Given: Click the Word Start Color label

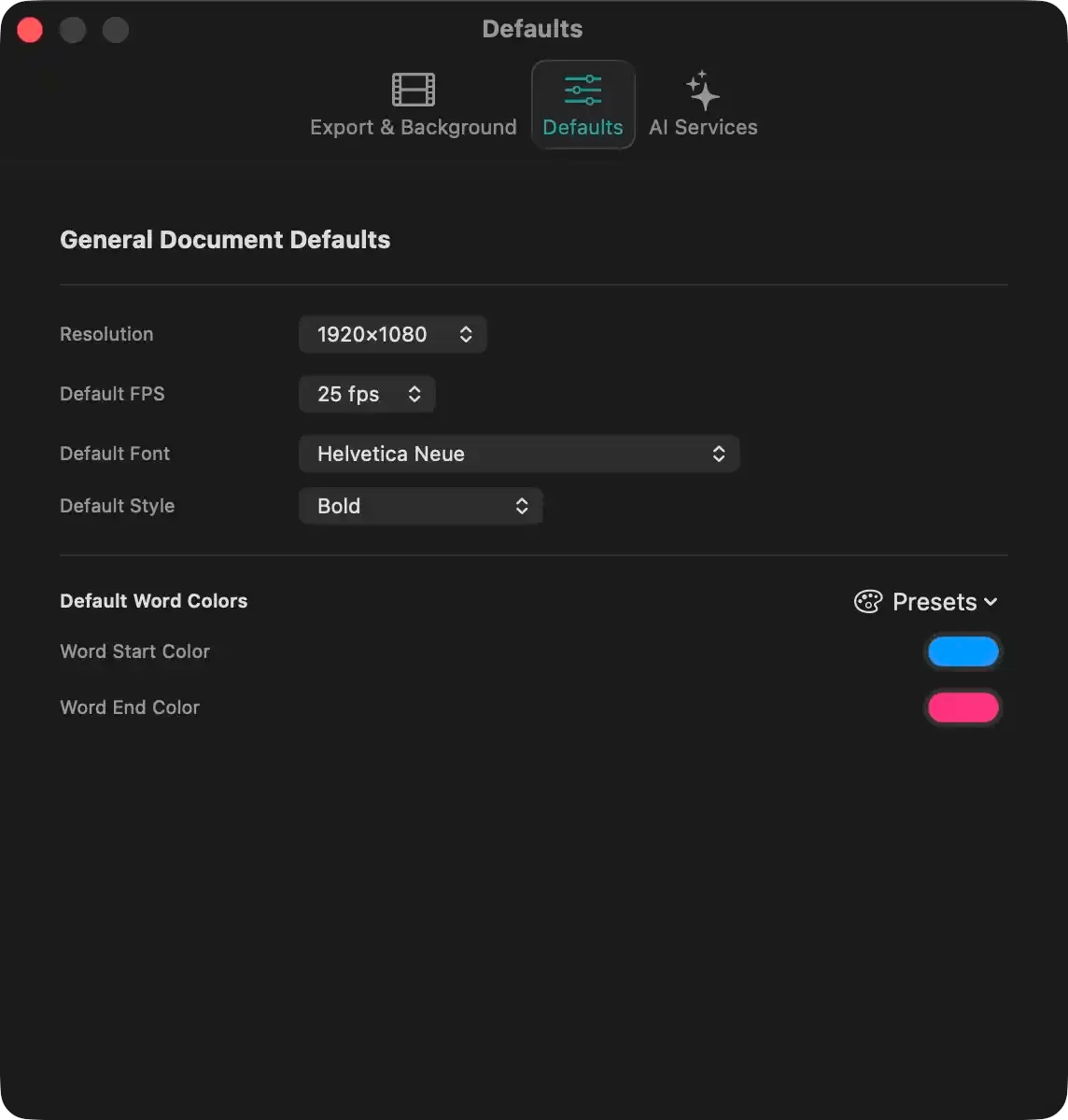Looking at the screenshot, I should [x=135, y=651].
